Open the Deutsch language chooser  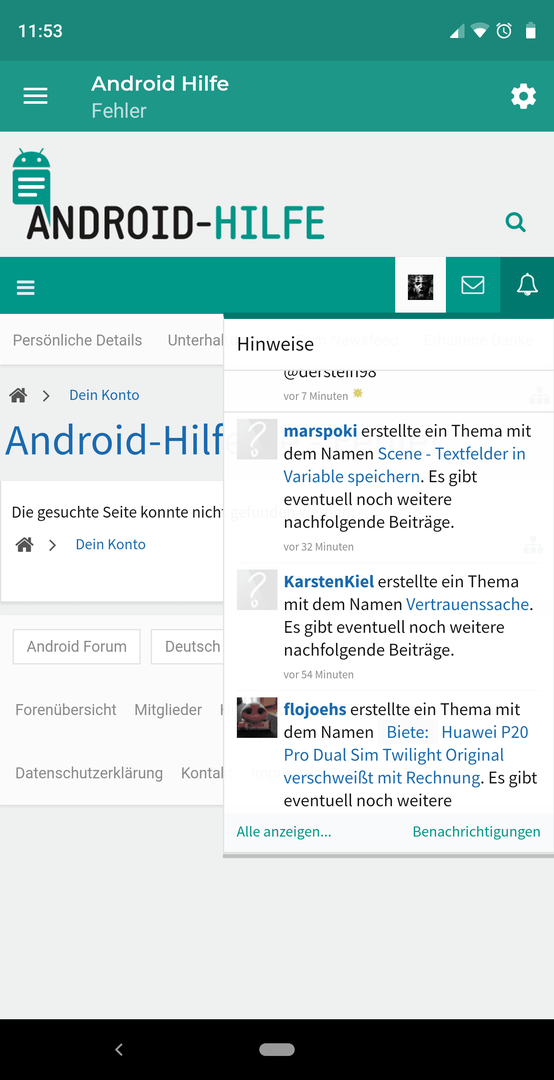pyautogui.click(x=187, y=647)
